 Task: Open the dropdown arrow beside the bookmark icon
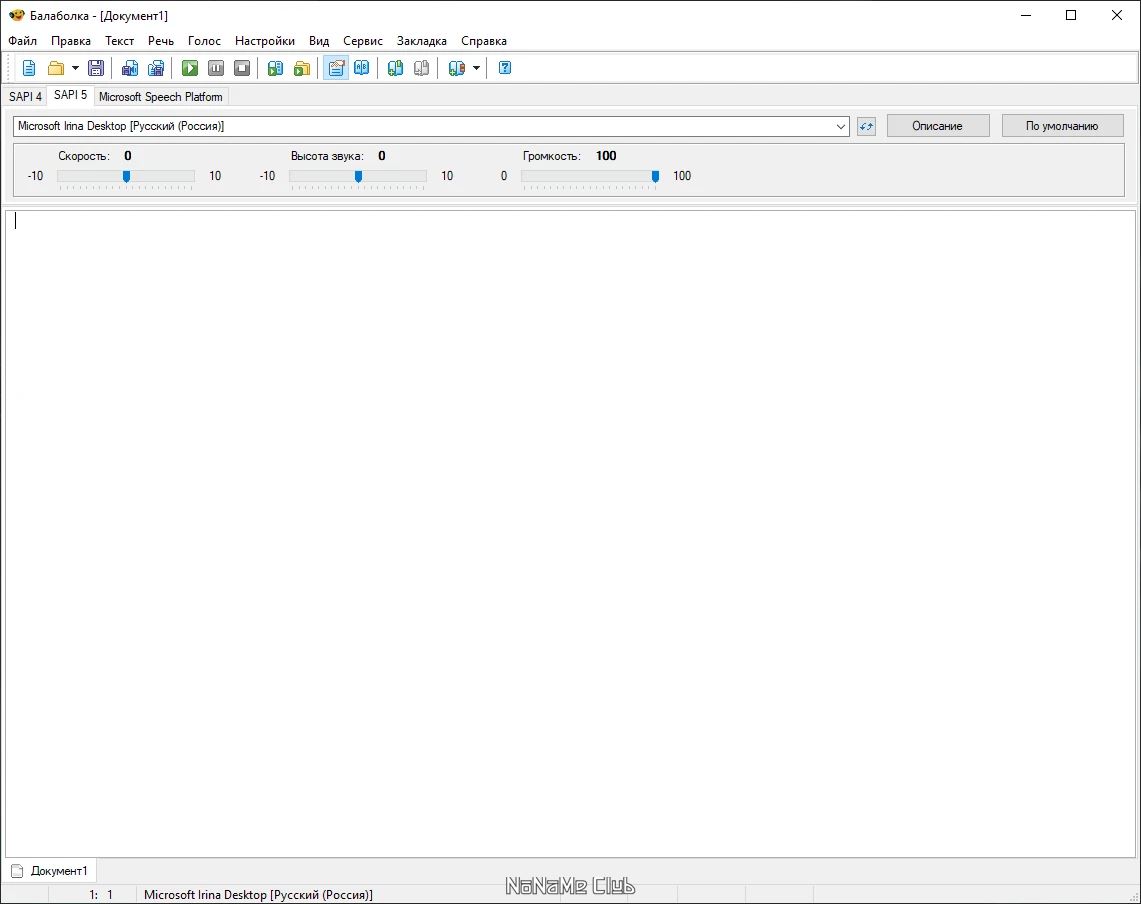coord(476,68)
